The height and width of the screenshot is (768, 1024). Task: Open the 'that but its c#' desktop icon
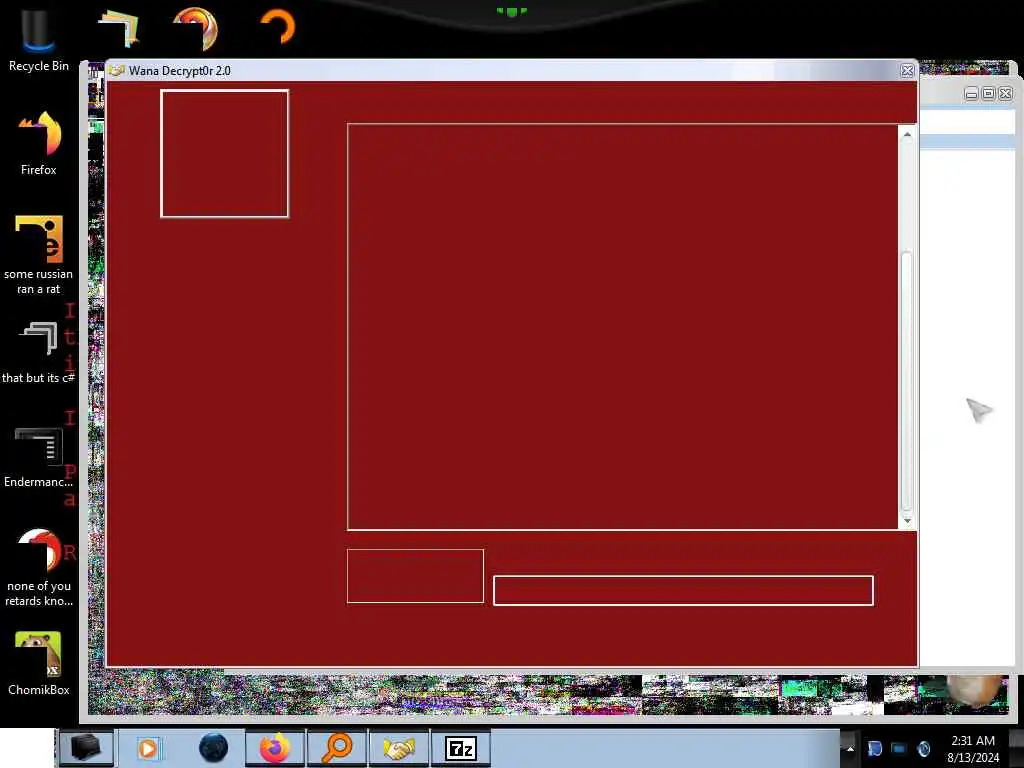[39, 353]
